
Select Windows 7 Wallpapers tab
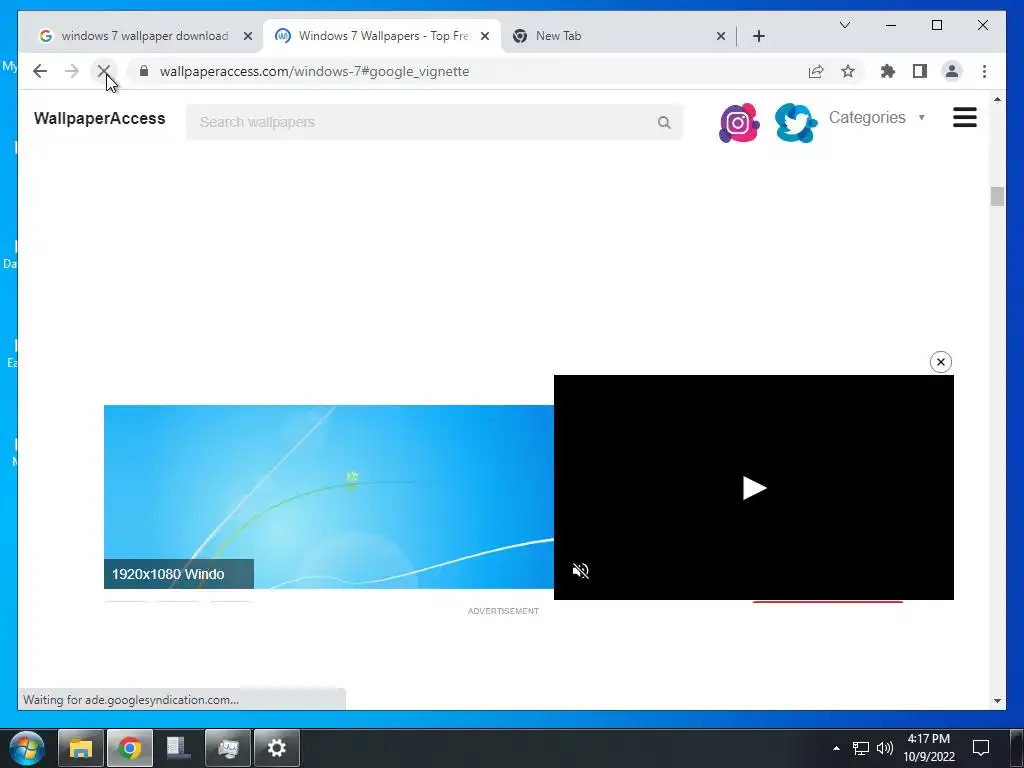coord(383,36)
